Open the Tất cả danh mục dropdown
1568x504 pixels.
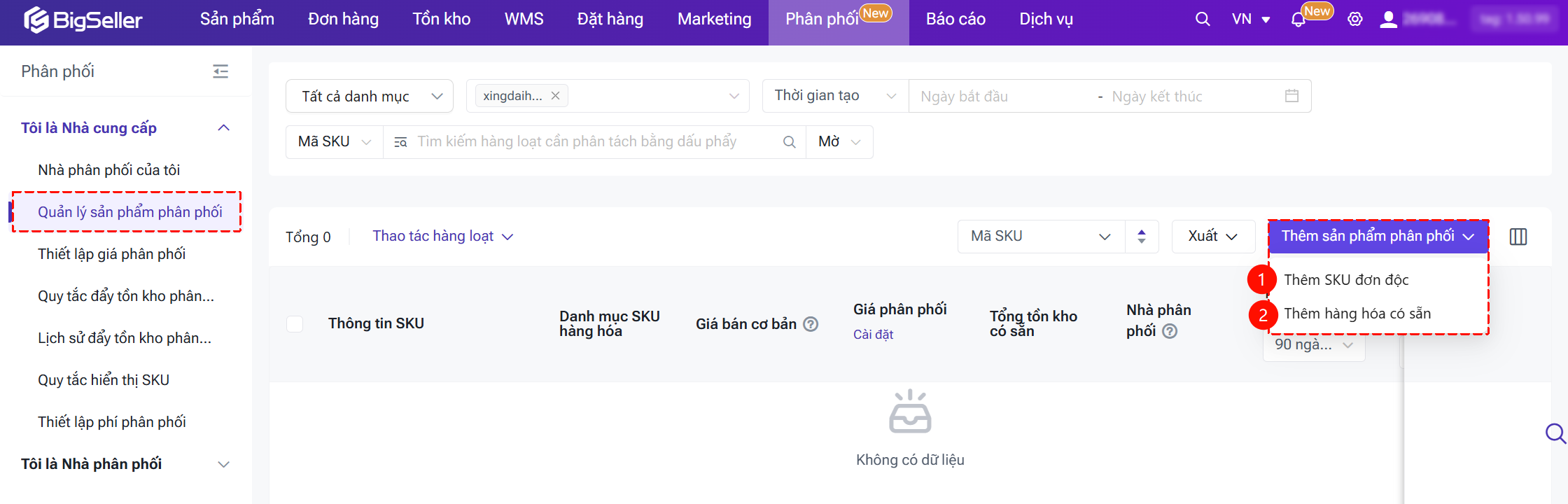[x=370, y=96]
